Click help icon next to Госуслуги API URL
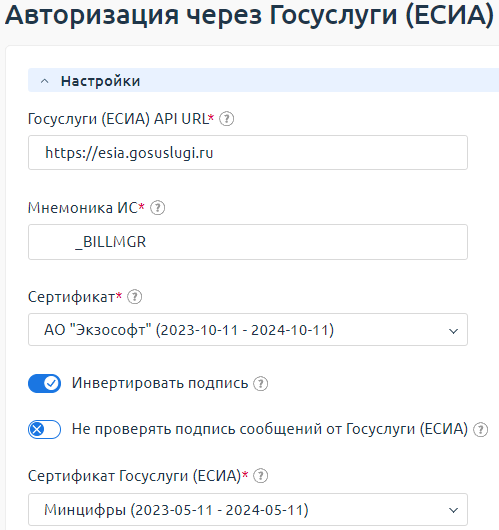 click(x=227, y=119)
